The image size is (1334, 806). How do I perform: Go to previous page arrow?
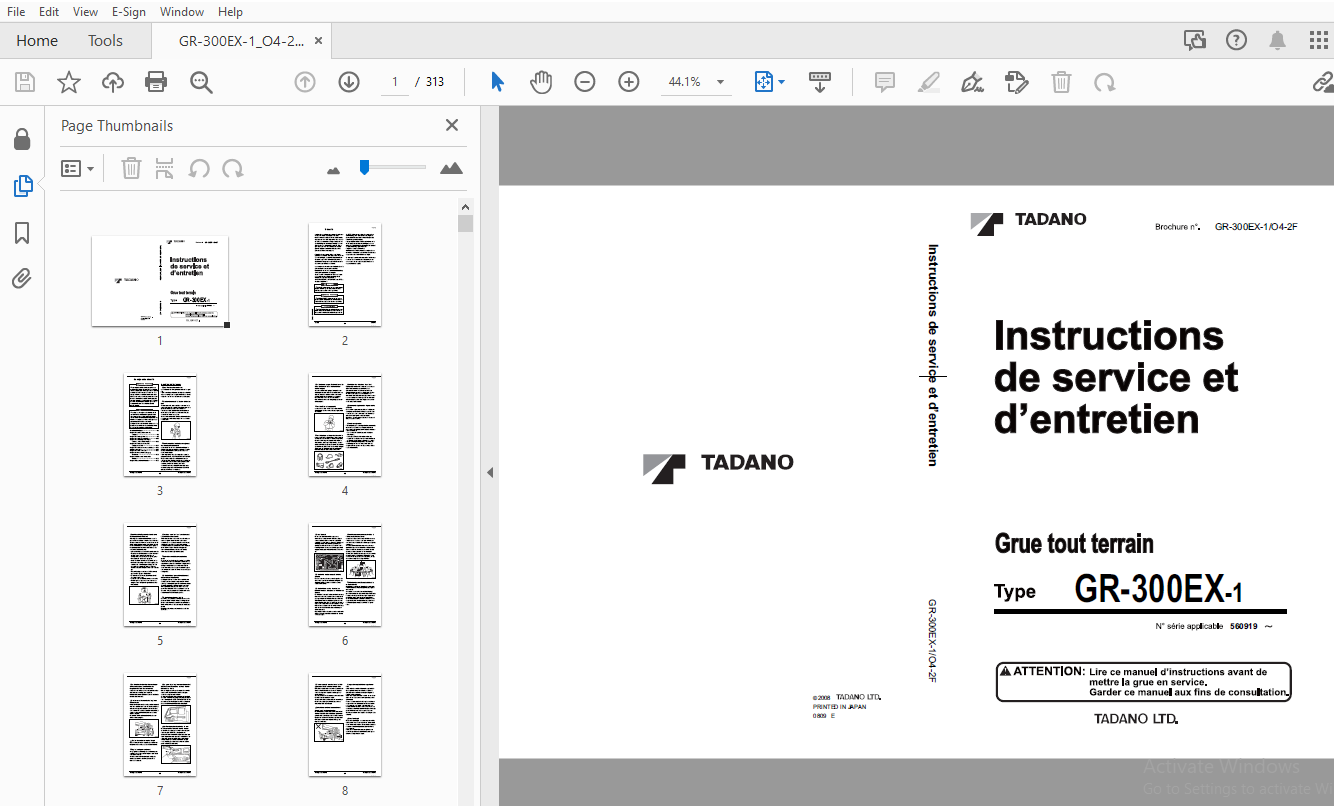[x=305, y=82]
